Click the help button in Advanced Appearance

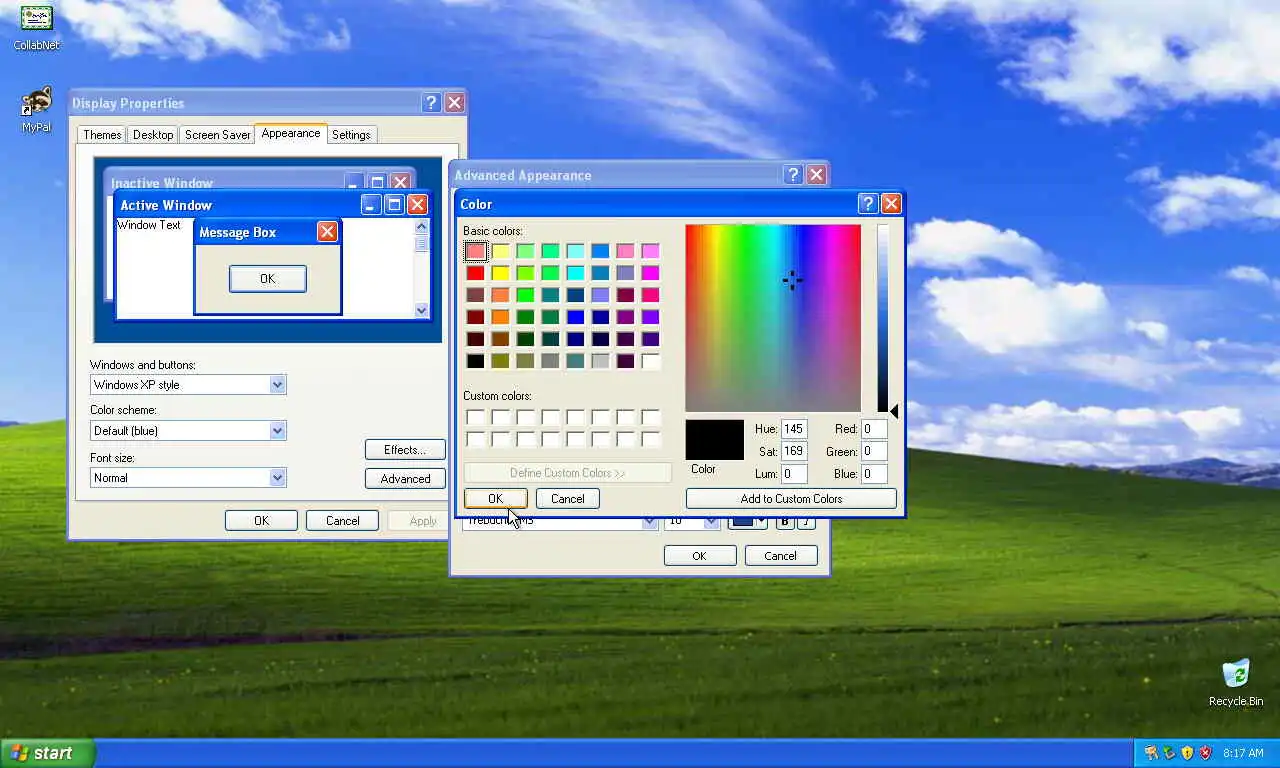coord(793,175)
